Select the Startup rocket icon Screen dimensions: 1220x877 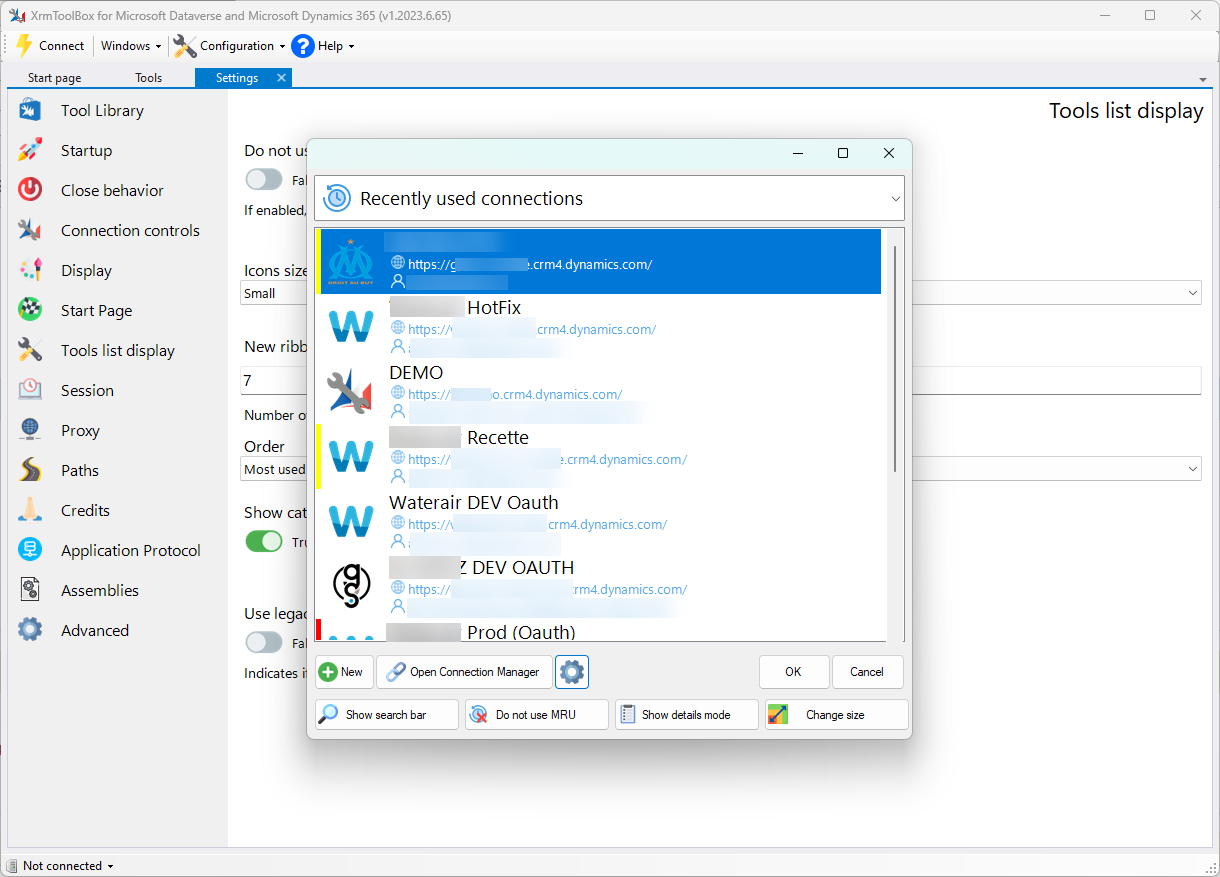[30, 150]
